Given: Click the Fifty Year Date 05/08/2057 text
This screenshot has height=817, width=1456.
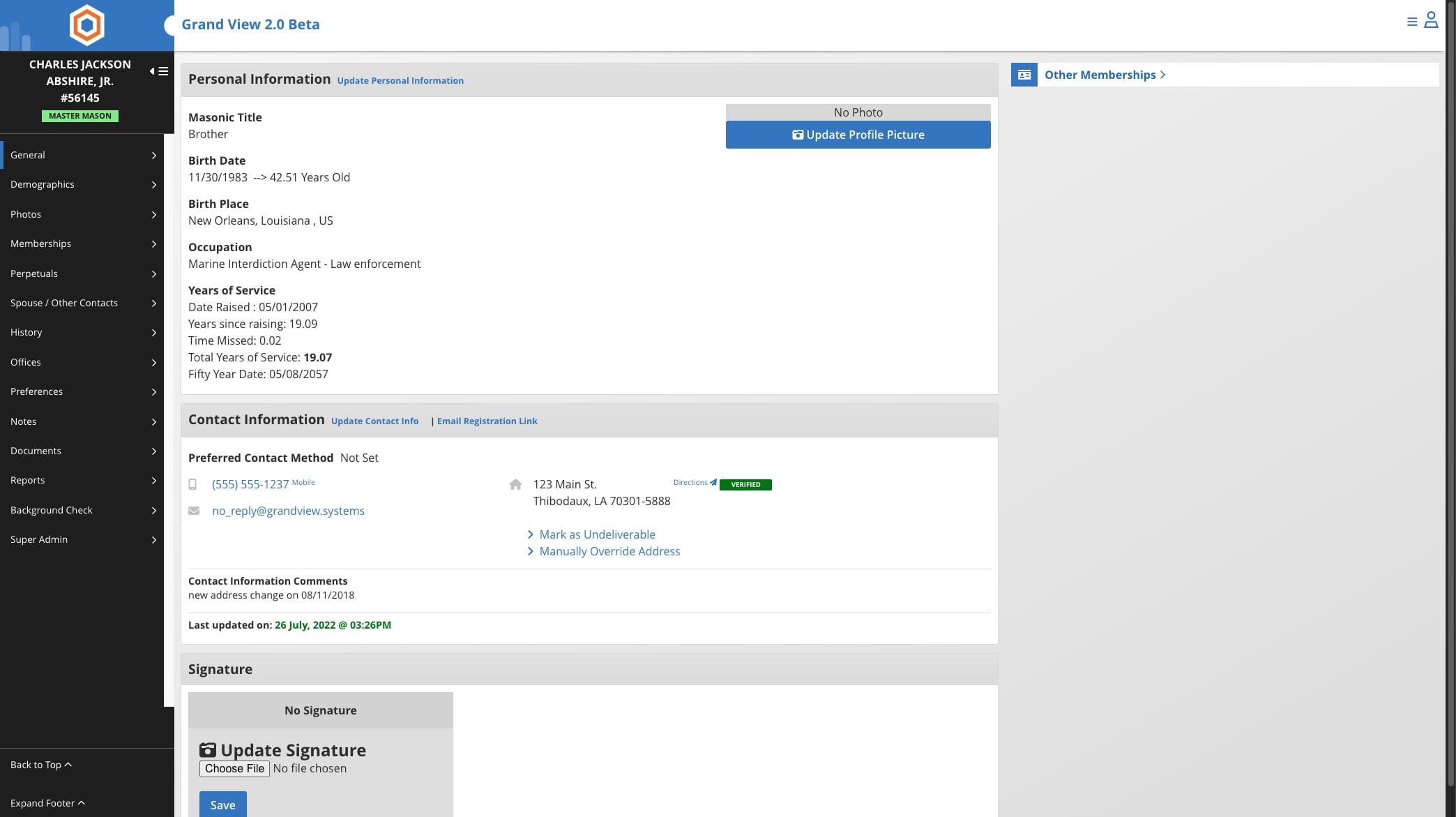Looking at the screenshot, I should (x=258, y=374).
